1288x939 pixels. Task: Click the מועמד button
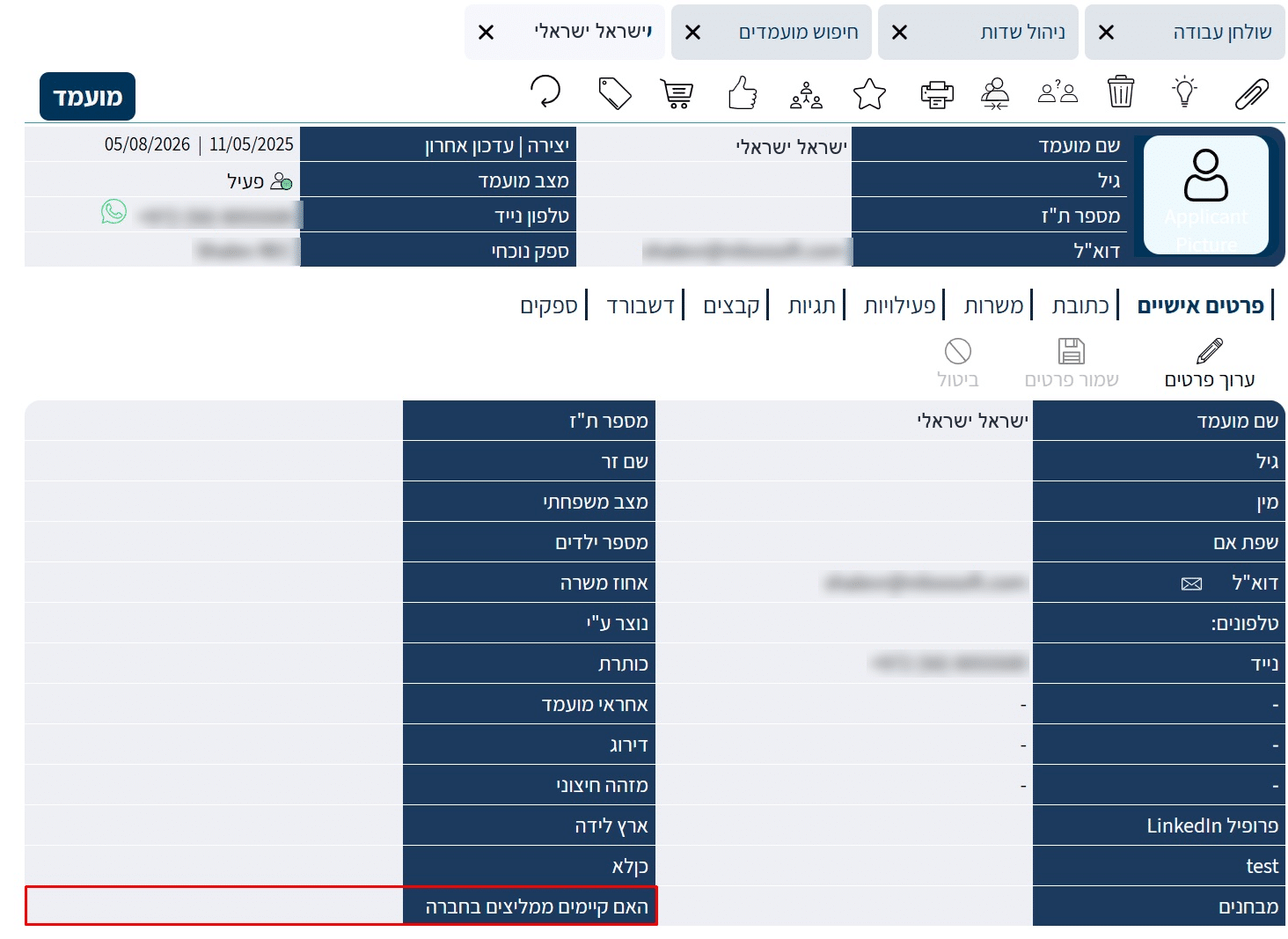[x=87, y=97]
